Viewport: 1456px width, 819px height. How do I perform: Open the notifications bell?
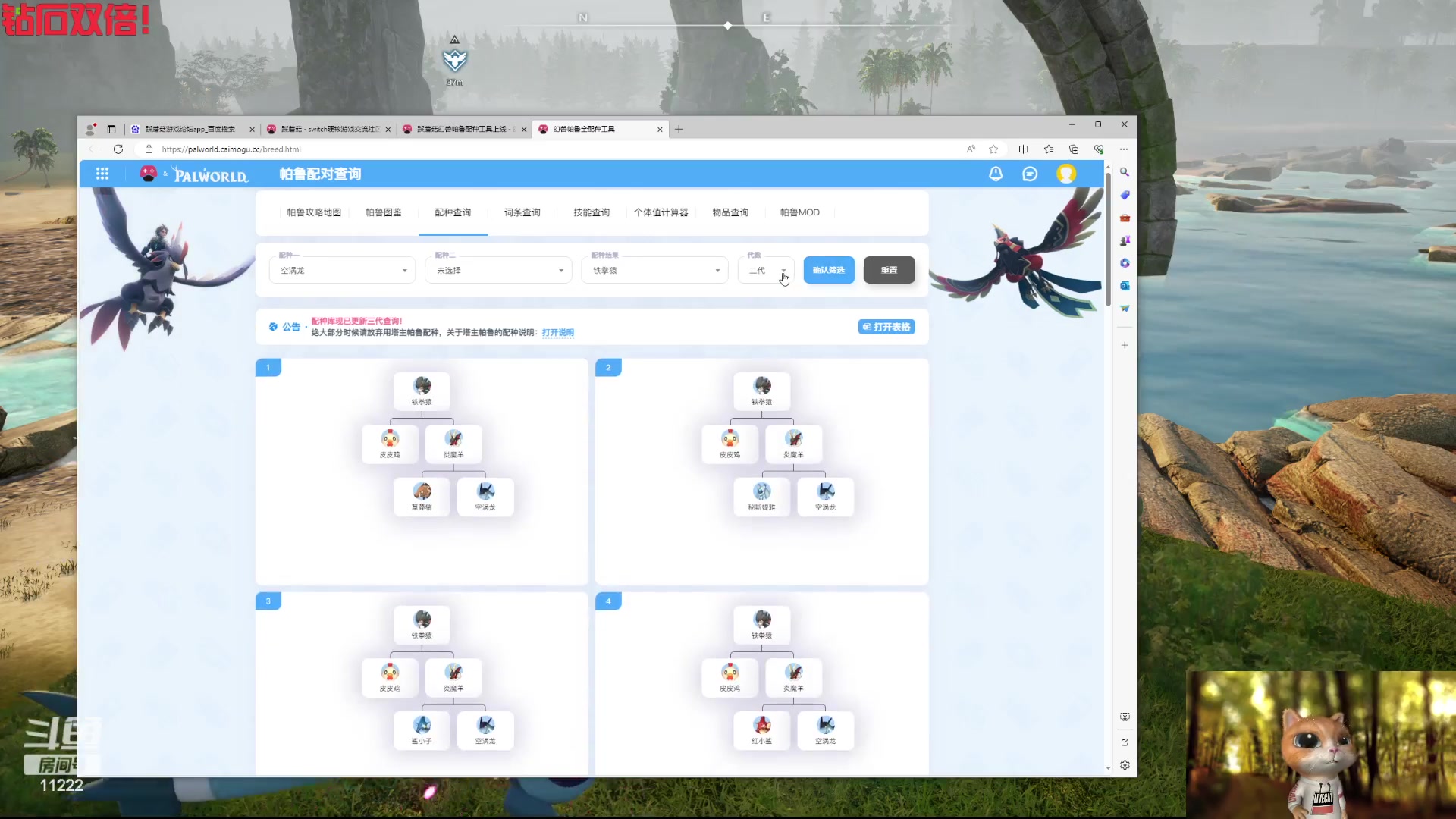(996, 174)
